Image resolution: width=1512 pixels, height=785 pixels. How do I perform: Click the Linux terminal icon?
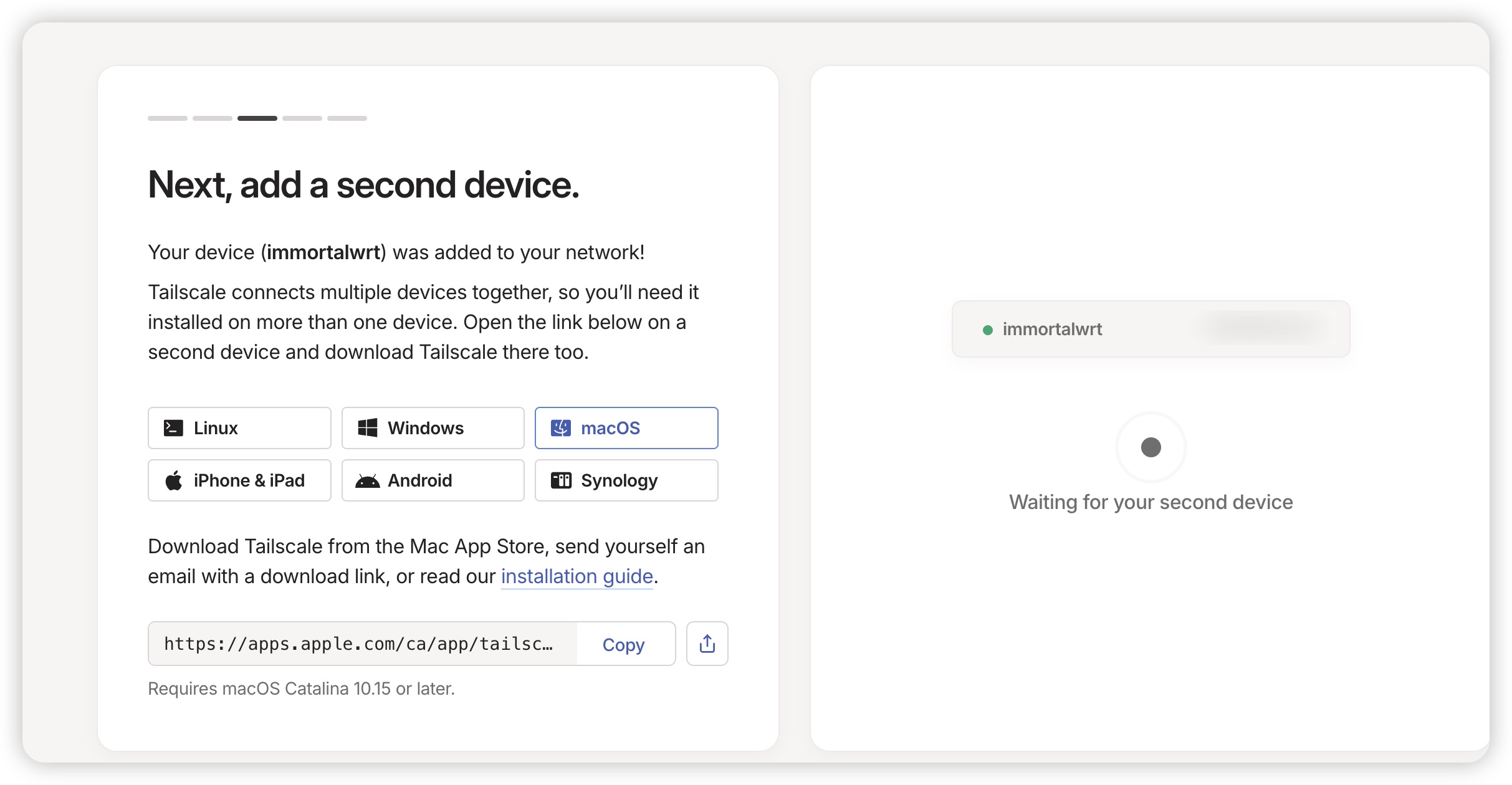click(x=173, y=428)
